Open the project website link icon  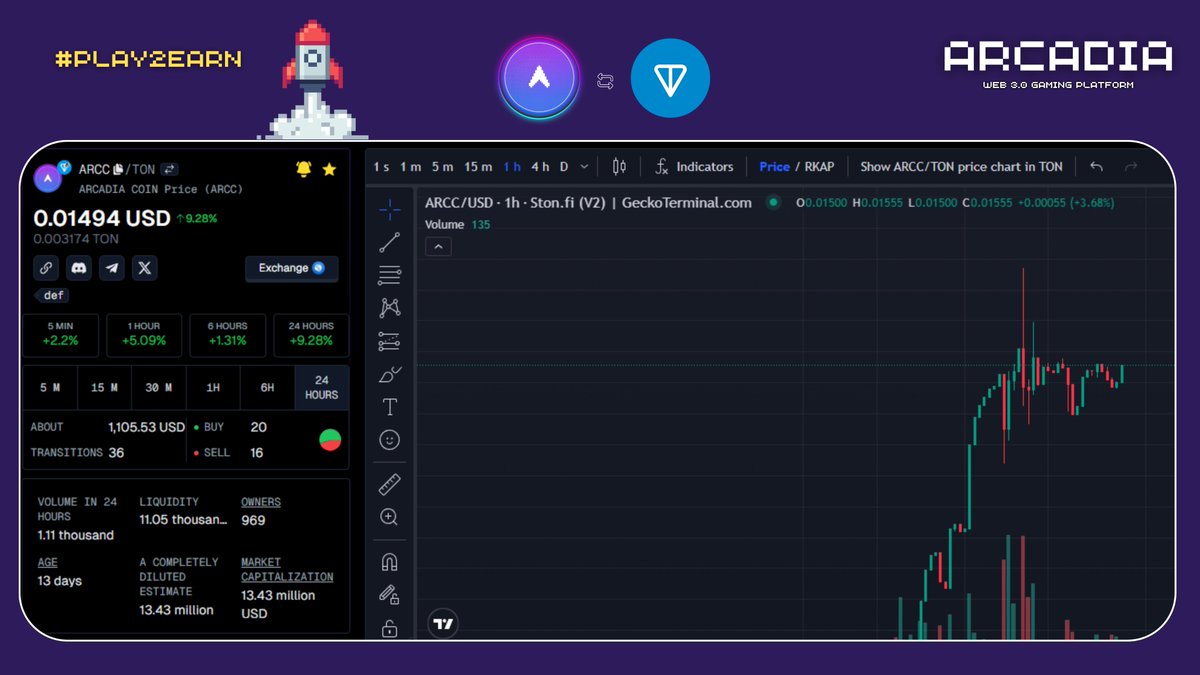click(46, 268)
